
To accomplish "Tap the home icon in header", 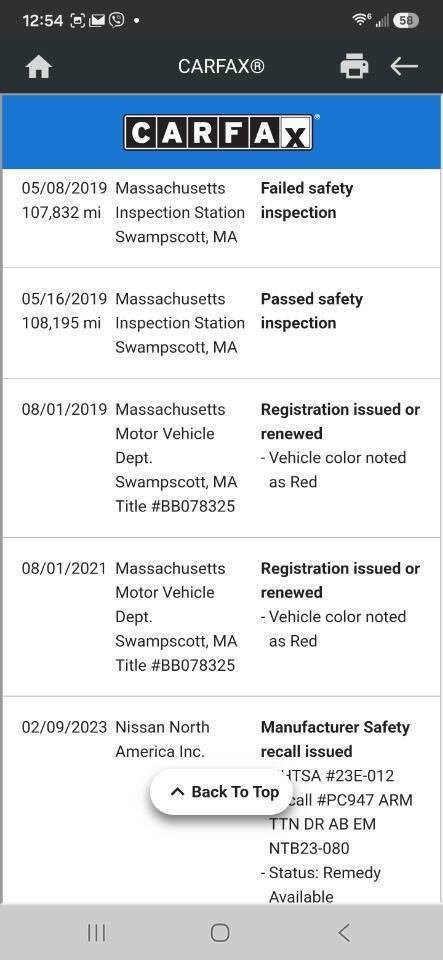I will pyautogui.click(x=39, y=67).
